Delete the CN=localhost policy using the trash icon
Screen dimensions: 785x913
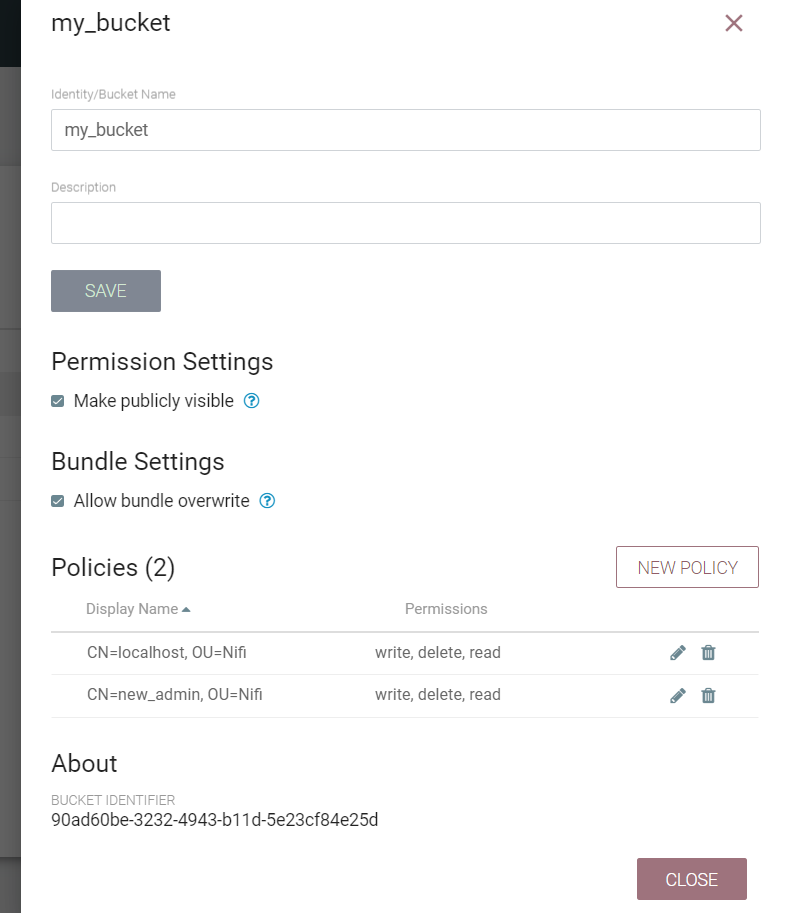click(708, 652)
